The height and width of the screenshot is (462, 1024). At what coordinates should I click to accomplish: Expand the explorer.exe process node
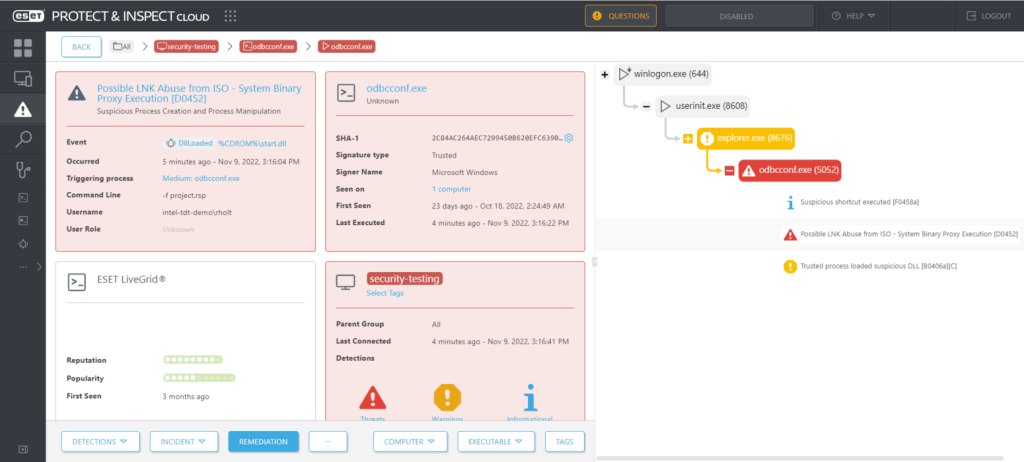(688, 138)
